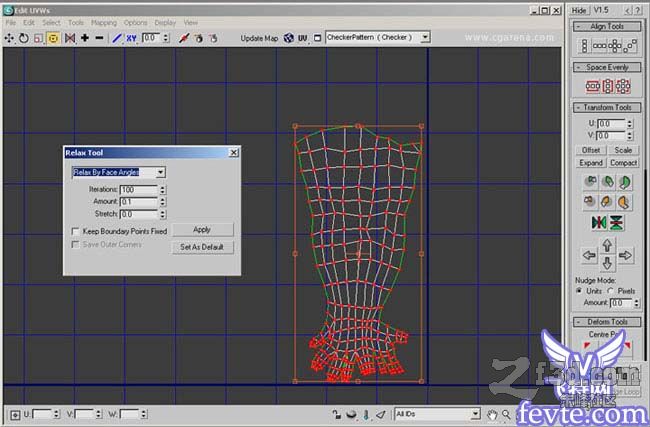Image resolution: width=650 pixels, height=427 pixels.
Task: Click the lock selection icon in status bar
Action: click(337, 414)
